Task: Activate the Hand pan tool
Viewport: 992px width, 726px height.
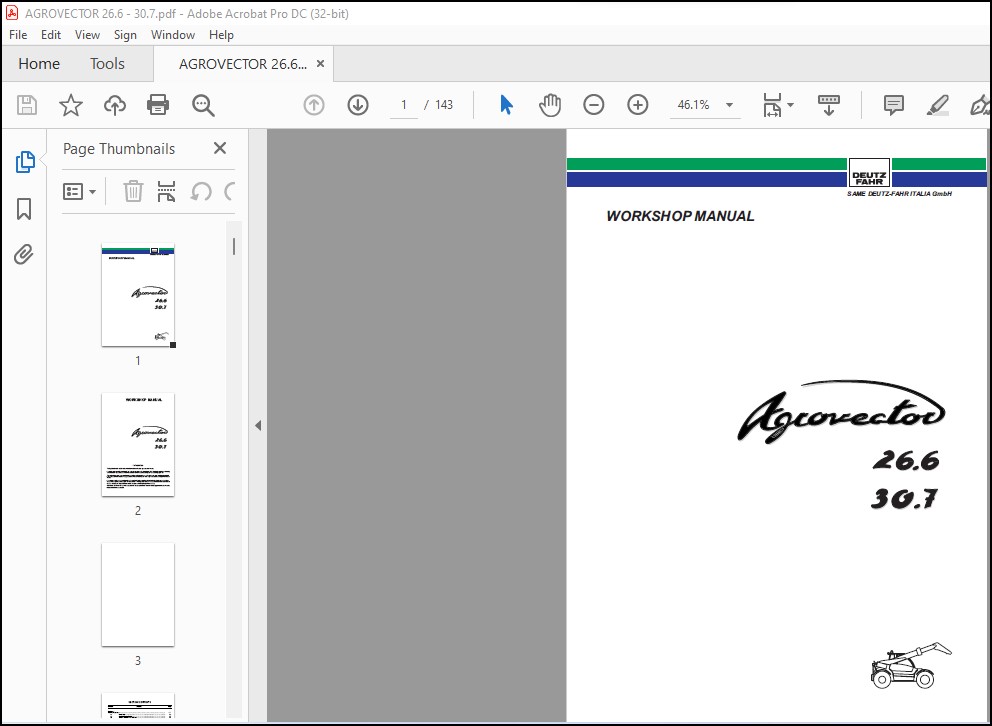Action: pos(550,105)
